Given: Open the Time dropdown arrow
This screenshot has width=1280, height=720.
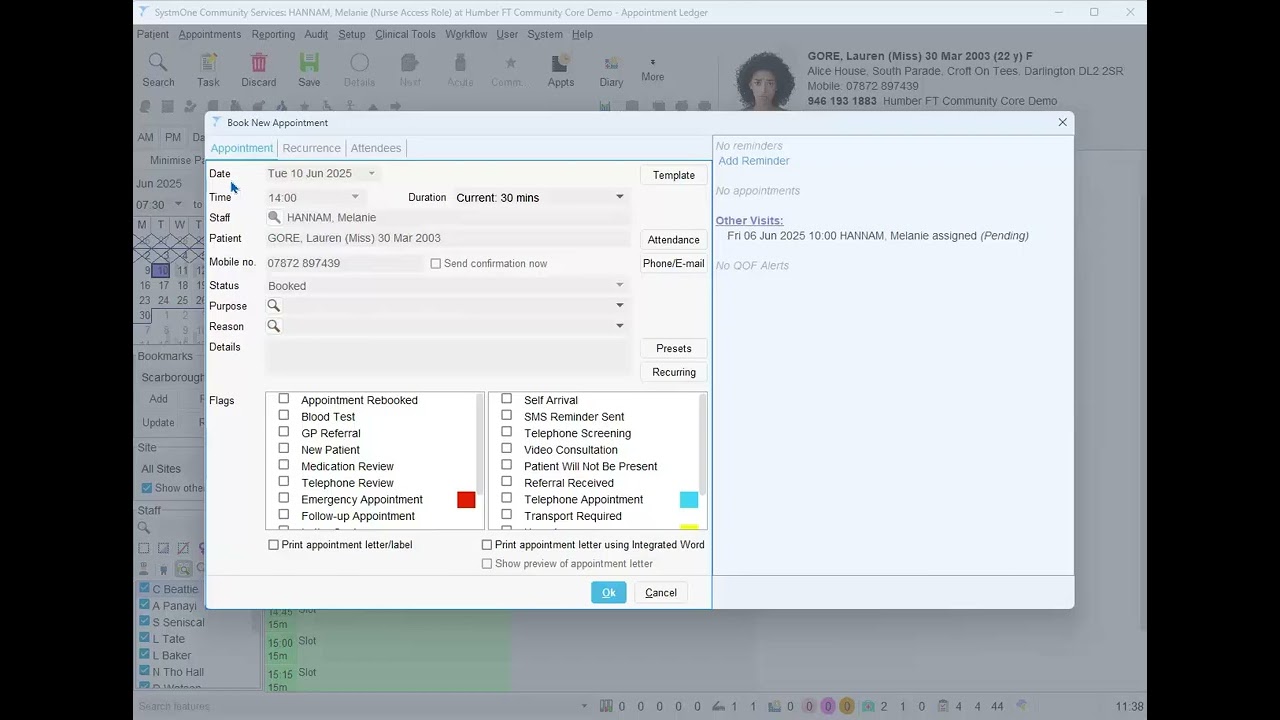Looking at the screenshot, I should [354, 197].
